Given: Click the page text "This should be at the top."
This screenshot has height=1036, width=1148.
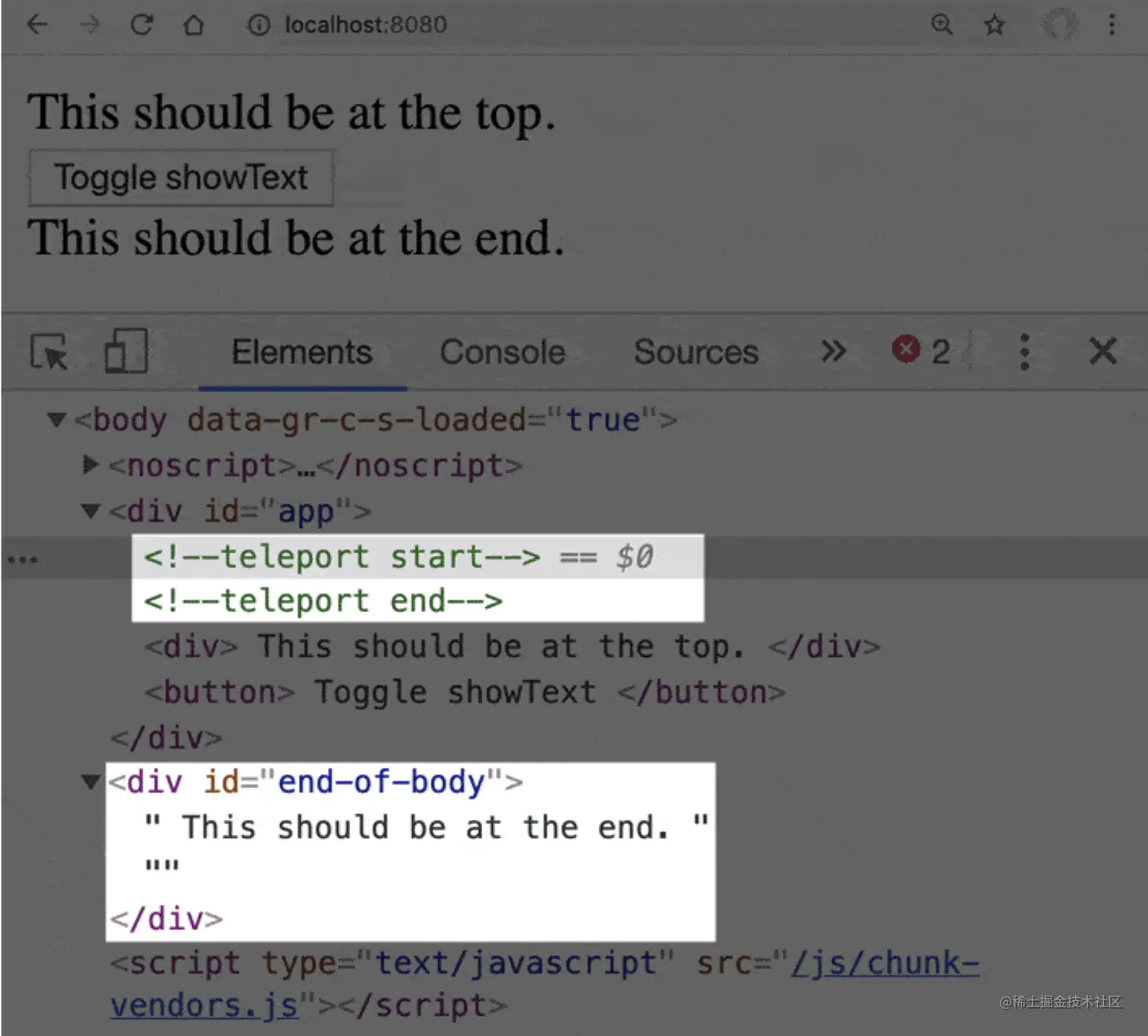Looking at the screenshot, I should pos(292,113).
